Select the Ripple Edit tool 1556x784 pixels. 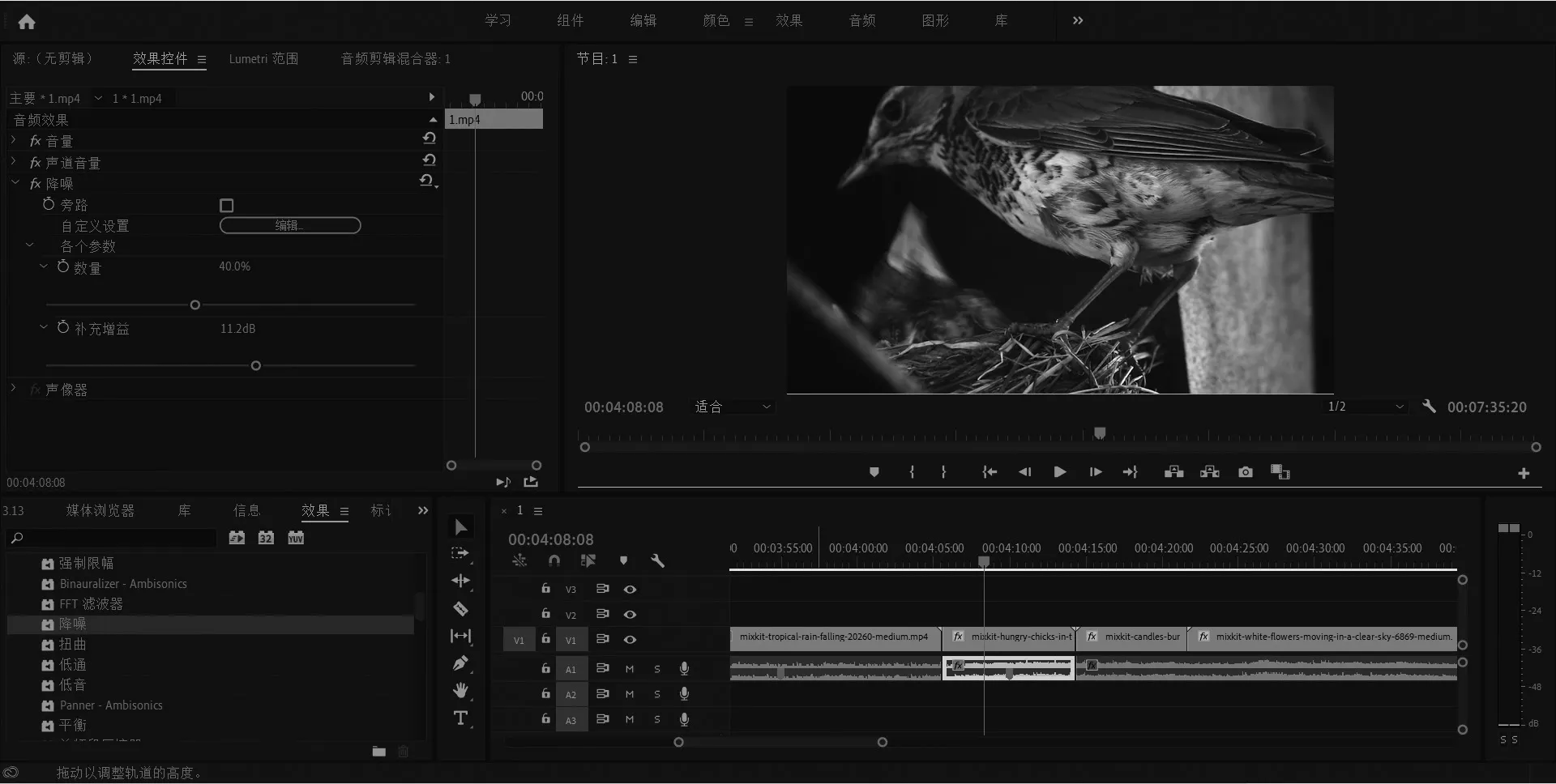[x=460, y=581]
